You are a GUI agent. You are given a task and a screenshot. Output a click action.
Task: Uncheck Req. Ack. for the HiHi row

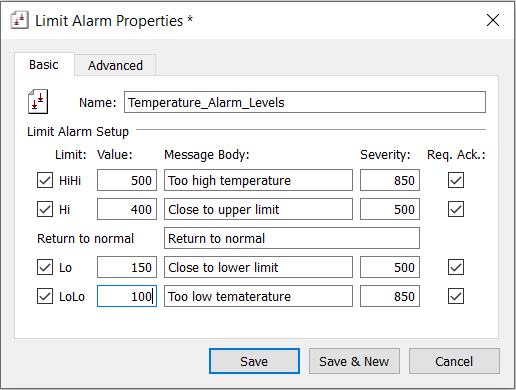click(x=456, y=180)
